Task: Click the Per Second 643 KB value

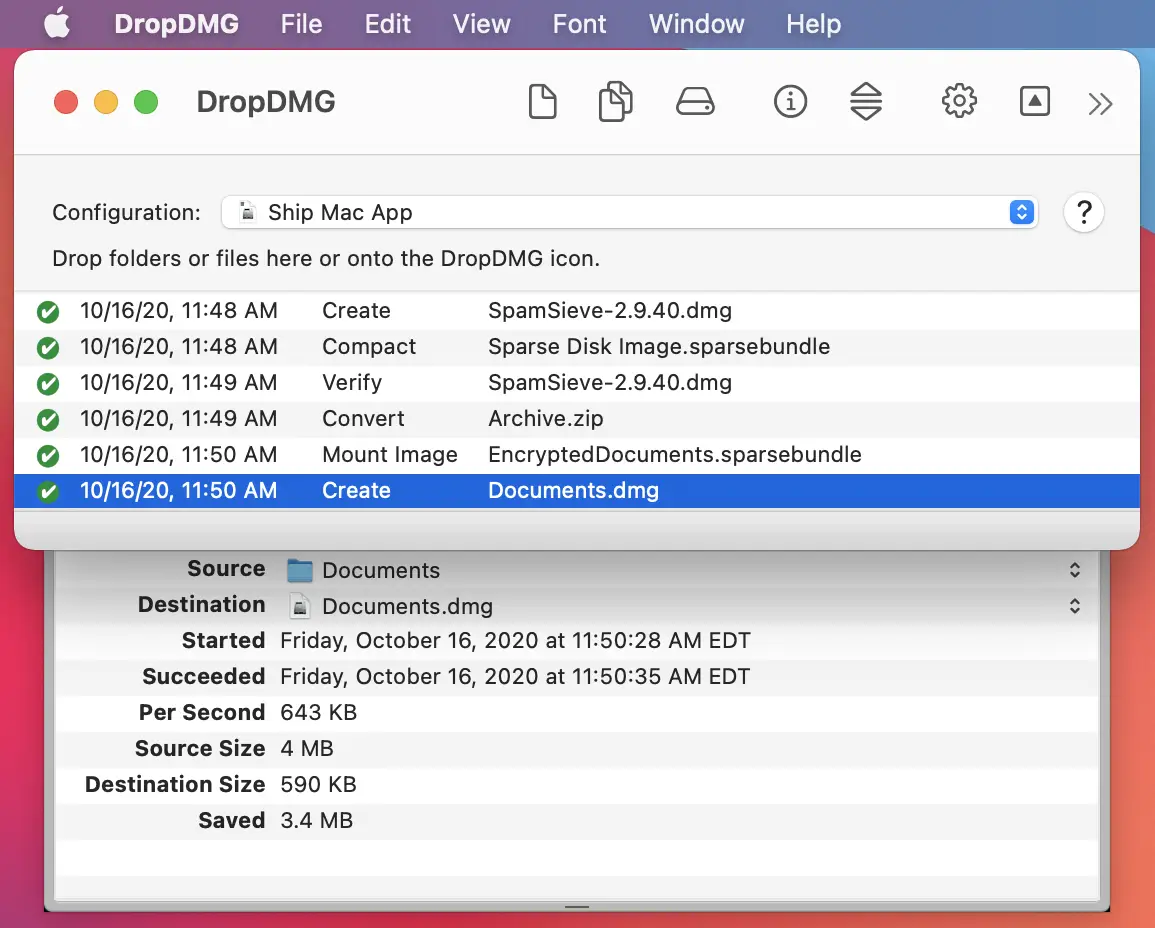Action: [x=318, y=713]
